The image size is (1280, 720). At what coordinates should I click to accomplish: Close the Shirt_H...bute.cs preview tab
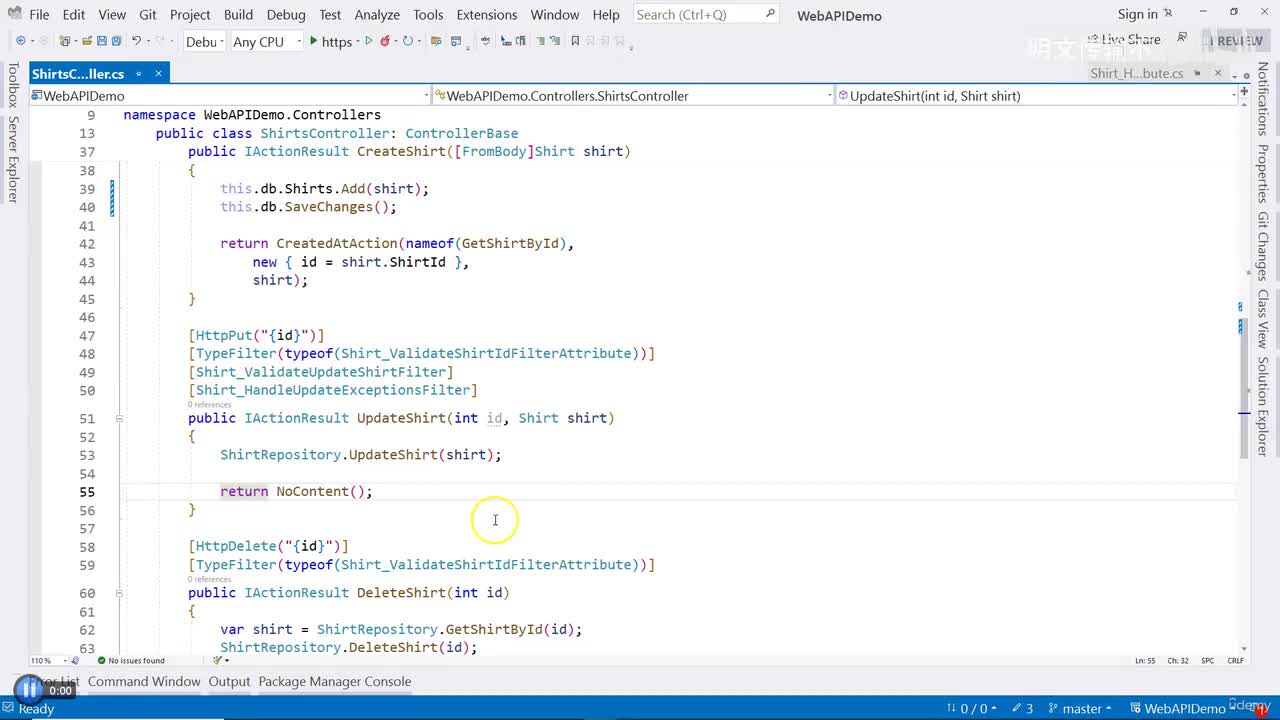[x=1217, y=73]
